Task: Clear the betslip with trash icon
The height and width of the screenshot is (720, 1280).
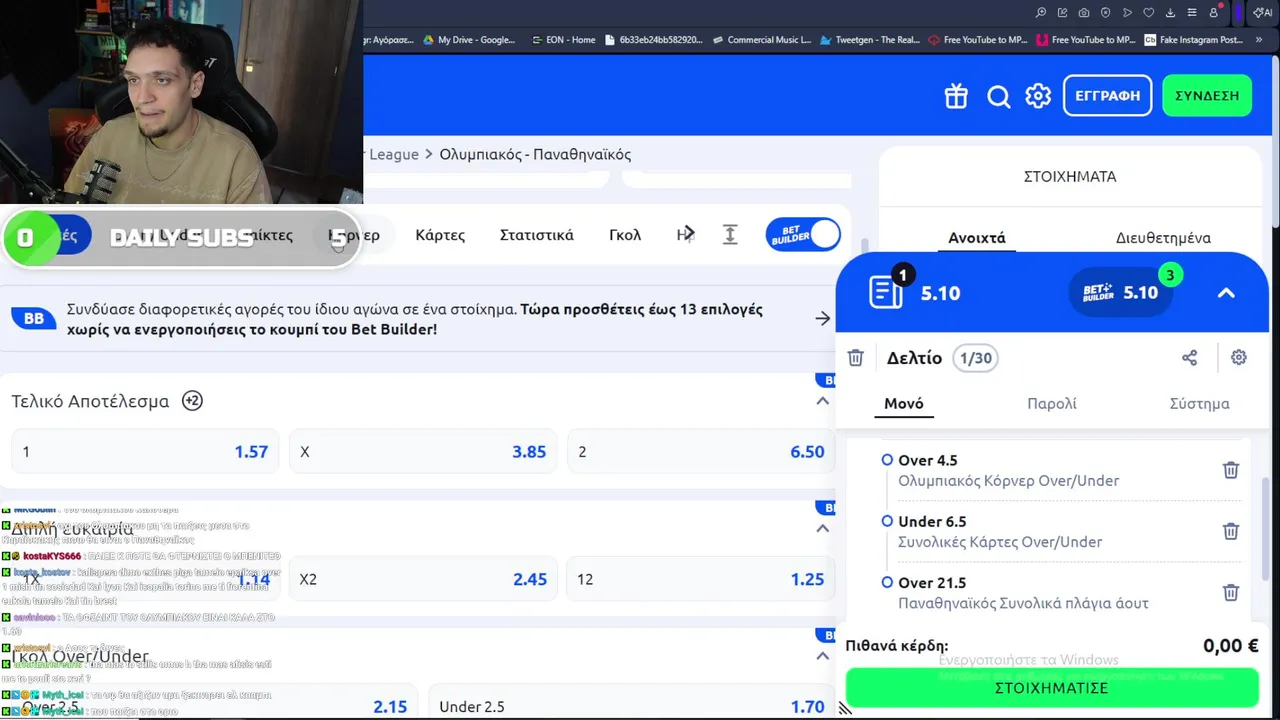Action: [855, 358]
